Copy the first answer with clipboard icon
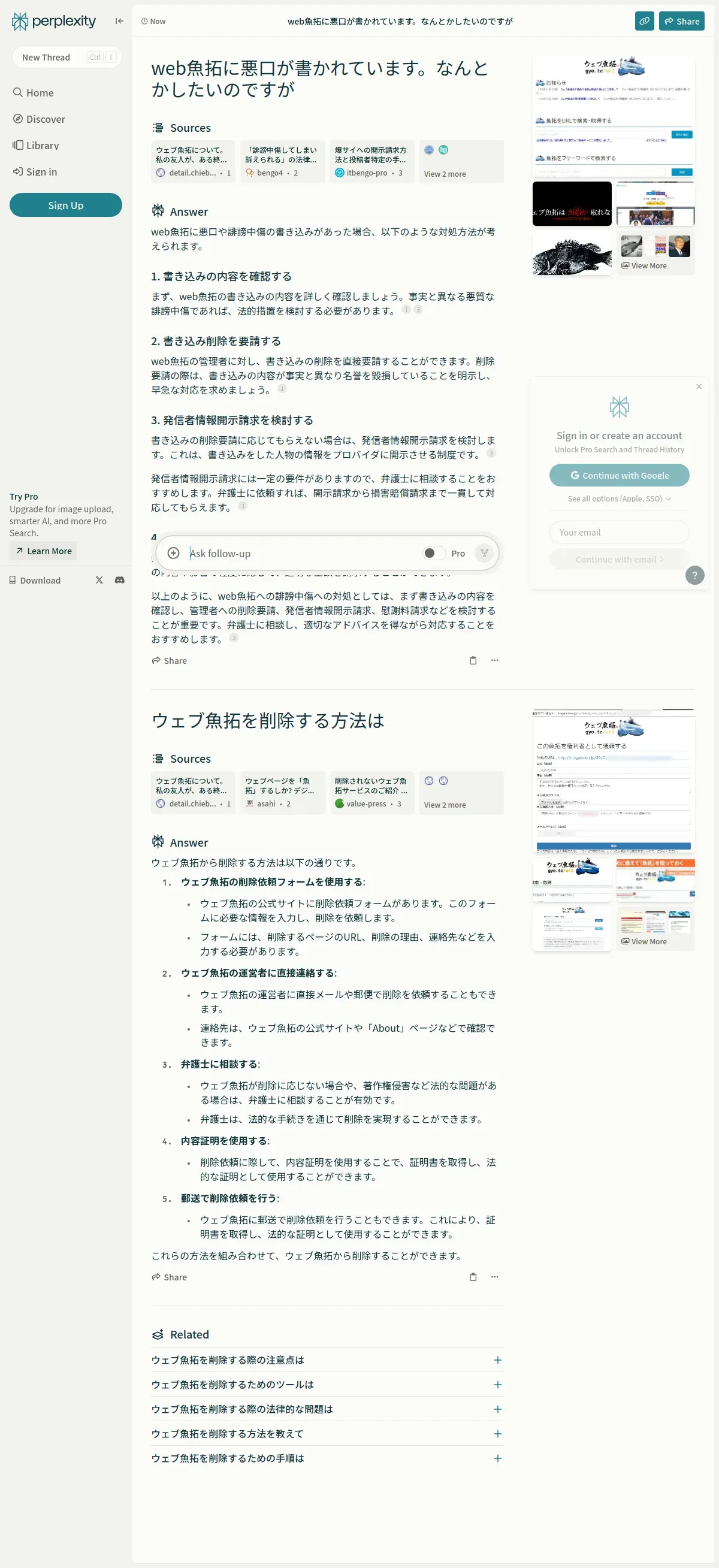Viewport: 719px width, 1568px height. pos(473,660)
